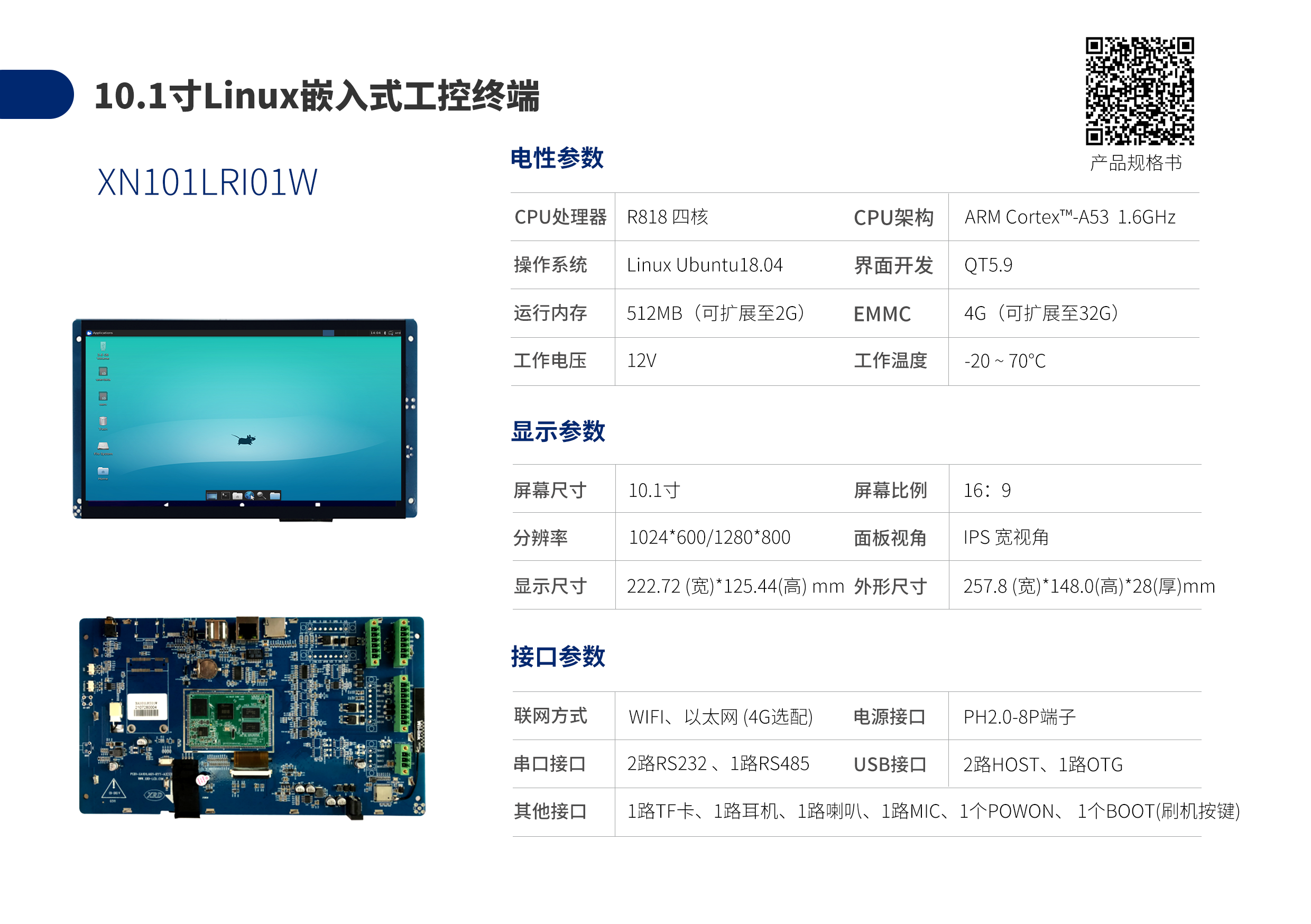This screenshot has height=924, width=1311.
Task: Select the USB接口 label
Action: (x=890, y=765)
